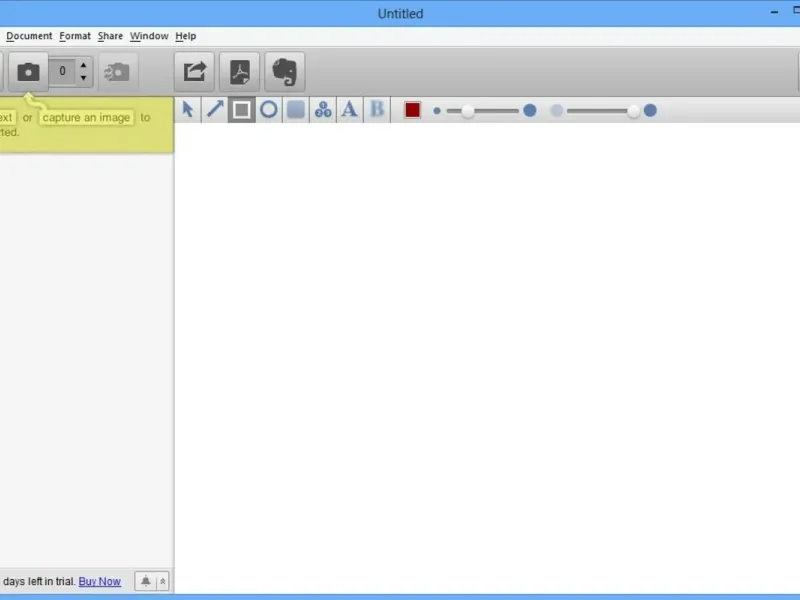Select the pointer selection tool
The image size is (800, 600).
pos(188,110)
